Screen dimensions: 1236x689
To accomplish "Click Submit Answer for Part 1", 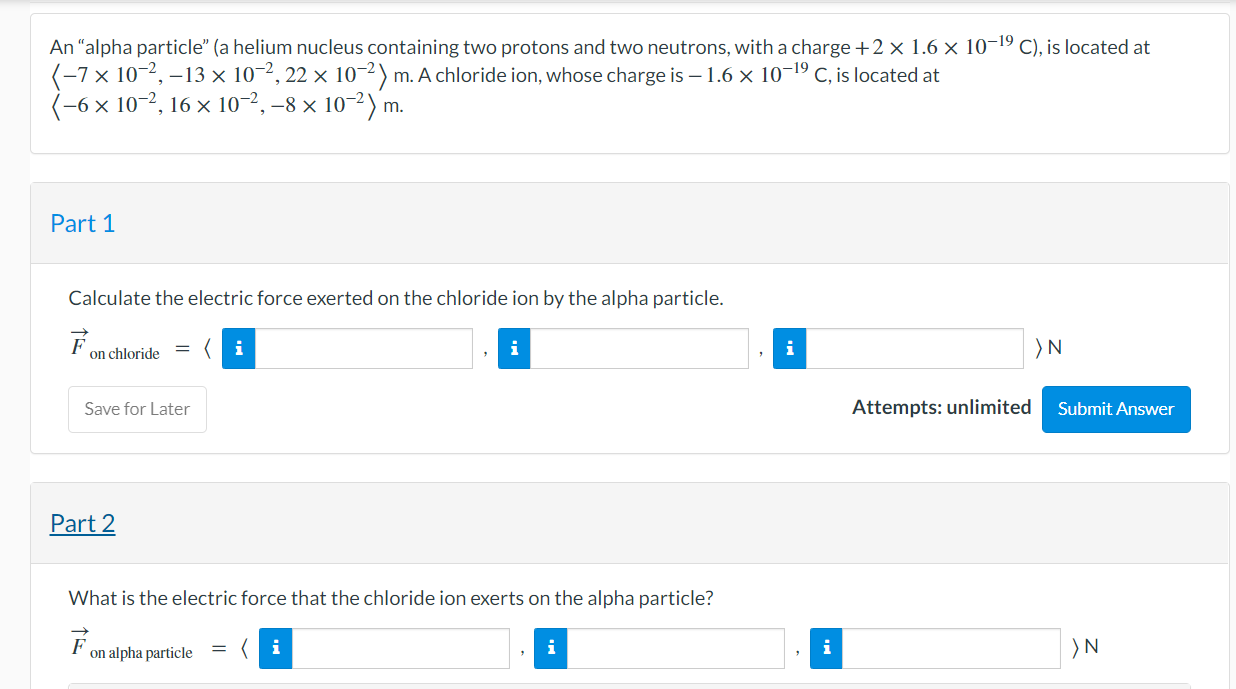I will pyautogui.click(x=1116, y=409).
